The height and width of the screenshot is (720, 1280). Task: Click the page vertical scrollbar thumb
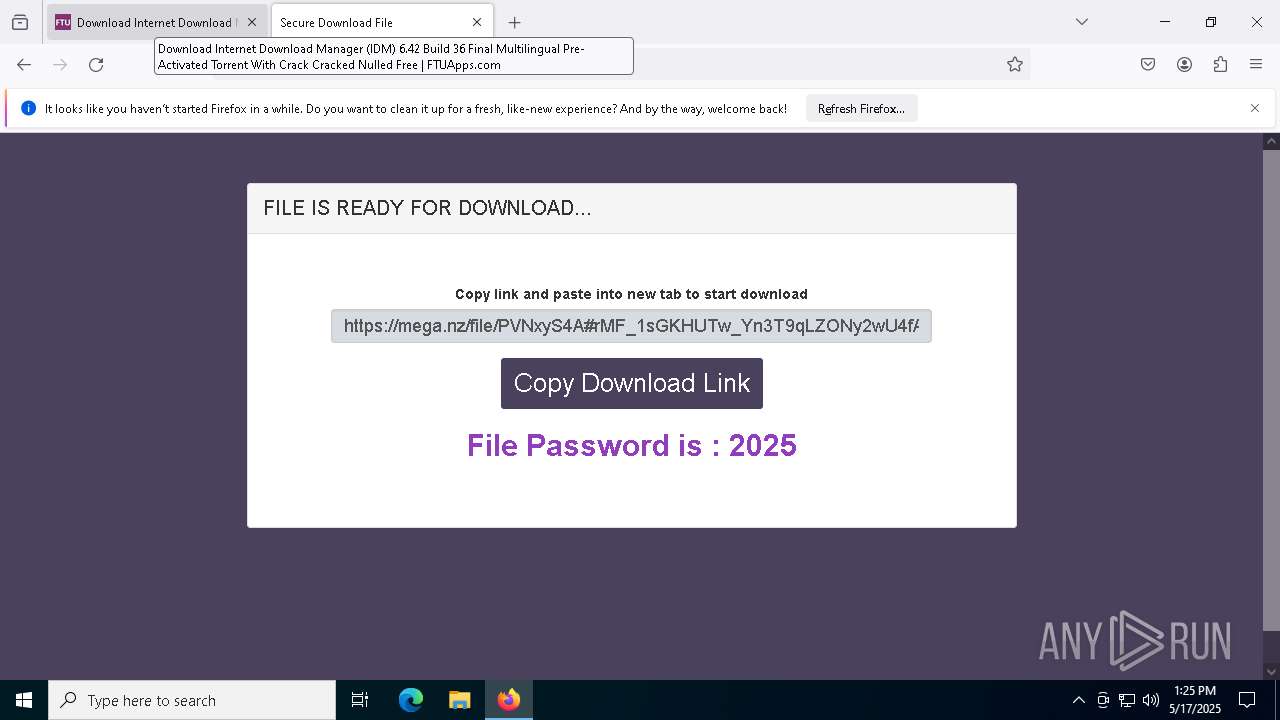click(x=1271, y=390)
